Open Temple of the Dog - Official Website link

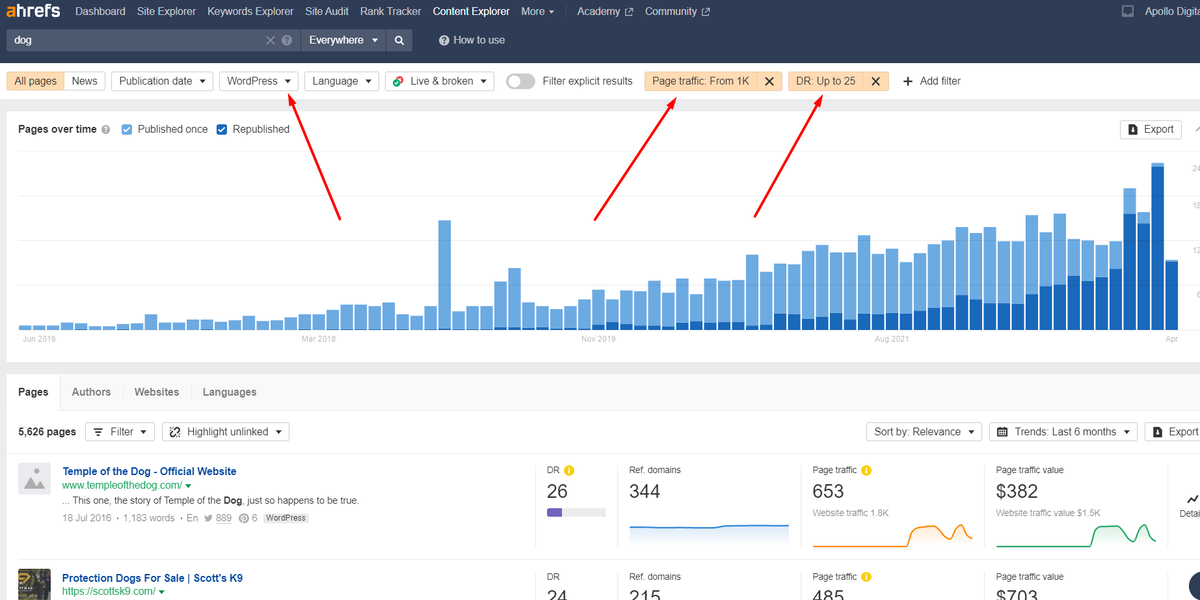(149, 471)
